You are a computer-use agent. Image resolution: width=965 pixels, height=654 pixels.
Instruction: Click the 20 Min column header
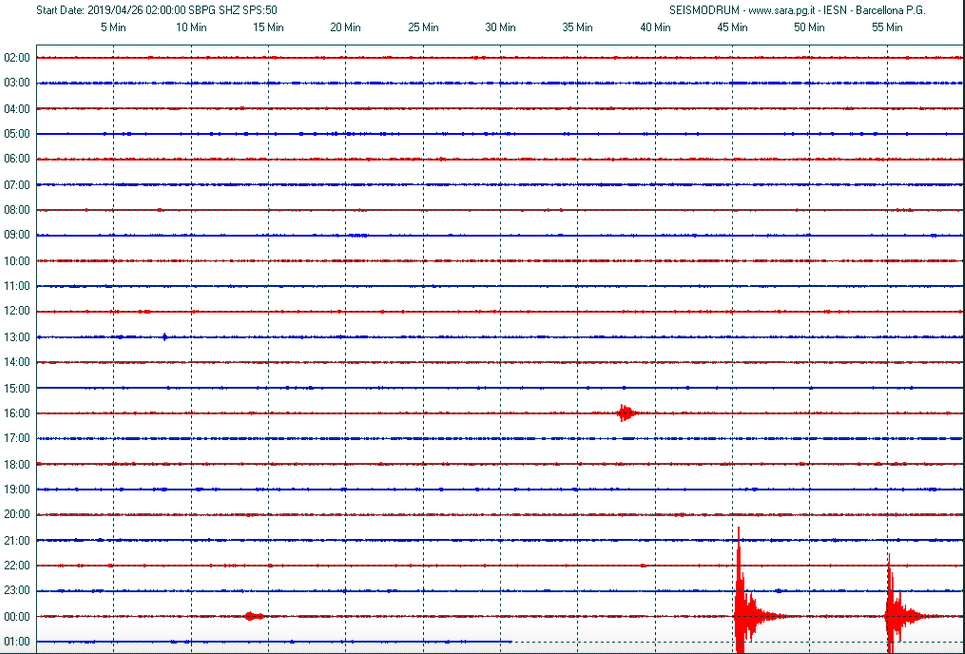tap(345, 27)
